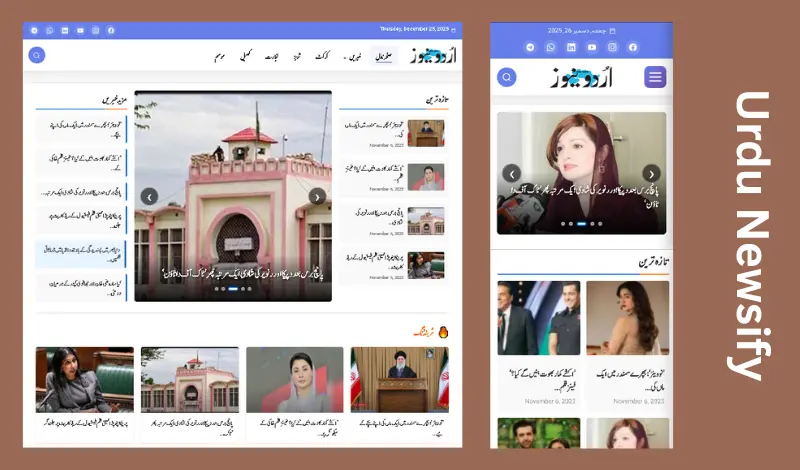The height and width of the screenshot is (470, 800).
Task: Show previous slide in mobile slider
Action: (x=512, y=174)
